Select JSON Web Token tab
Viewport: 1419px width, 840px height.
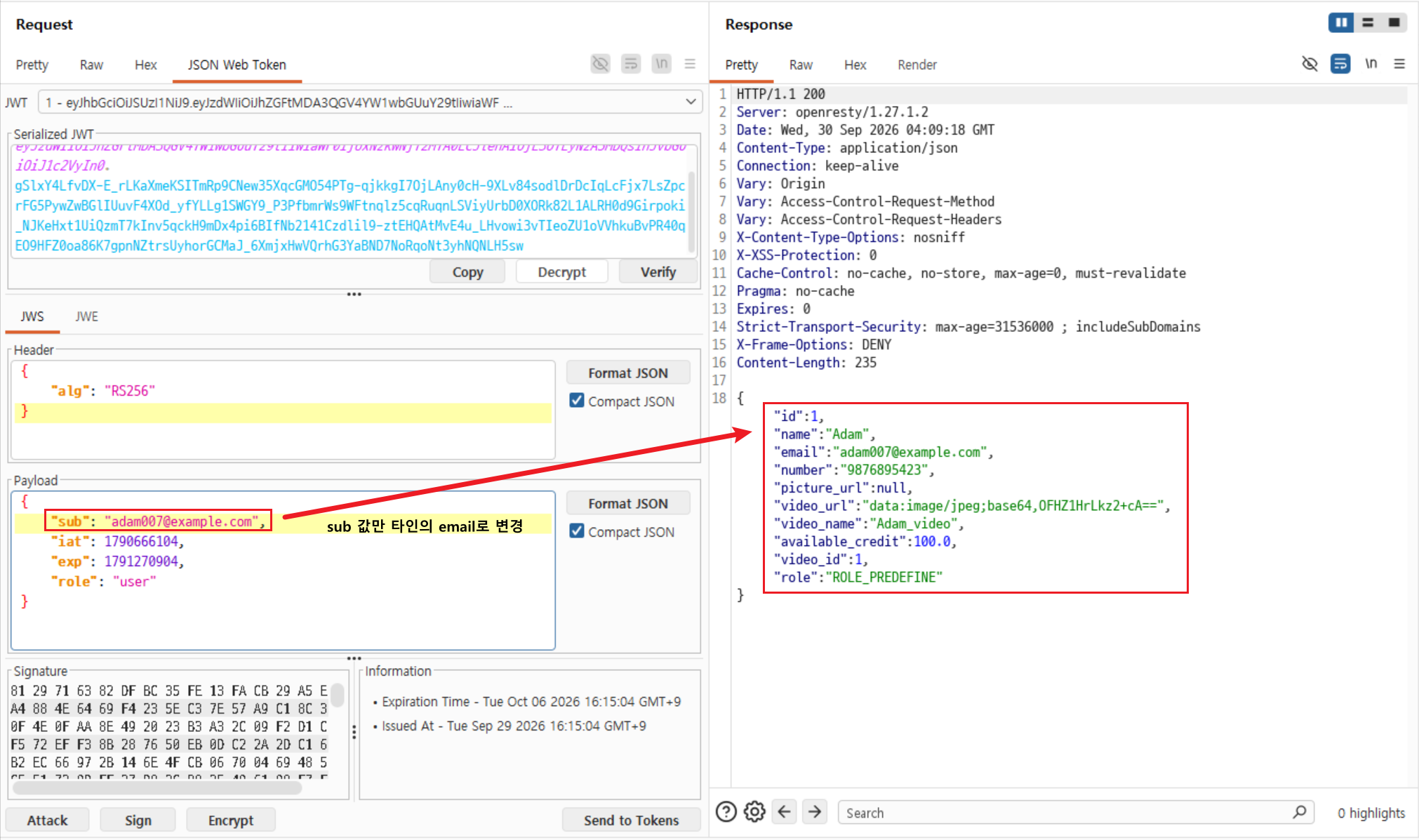coord(237,65)
